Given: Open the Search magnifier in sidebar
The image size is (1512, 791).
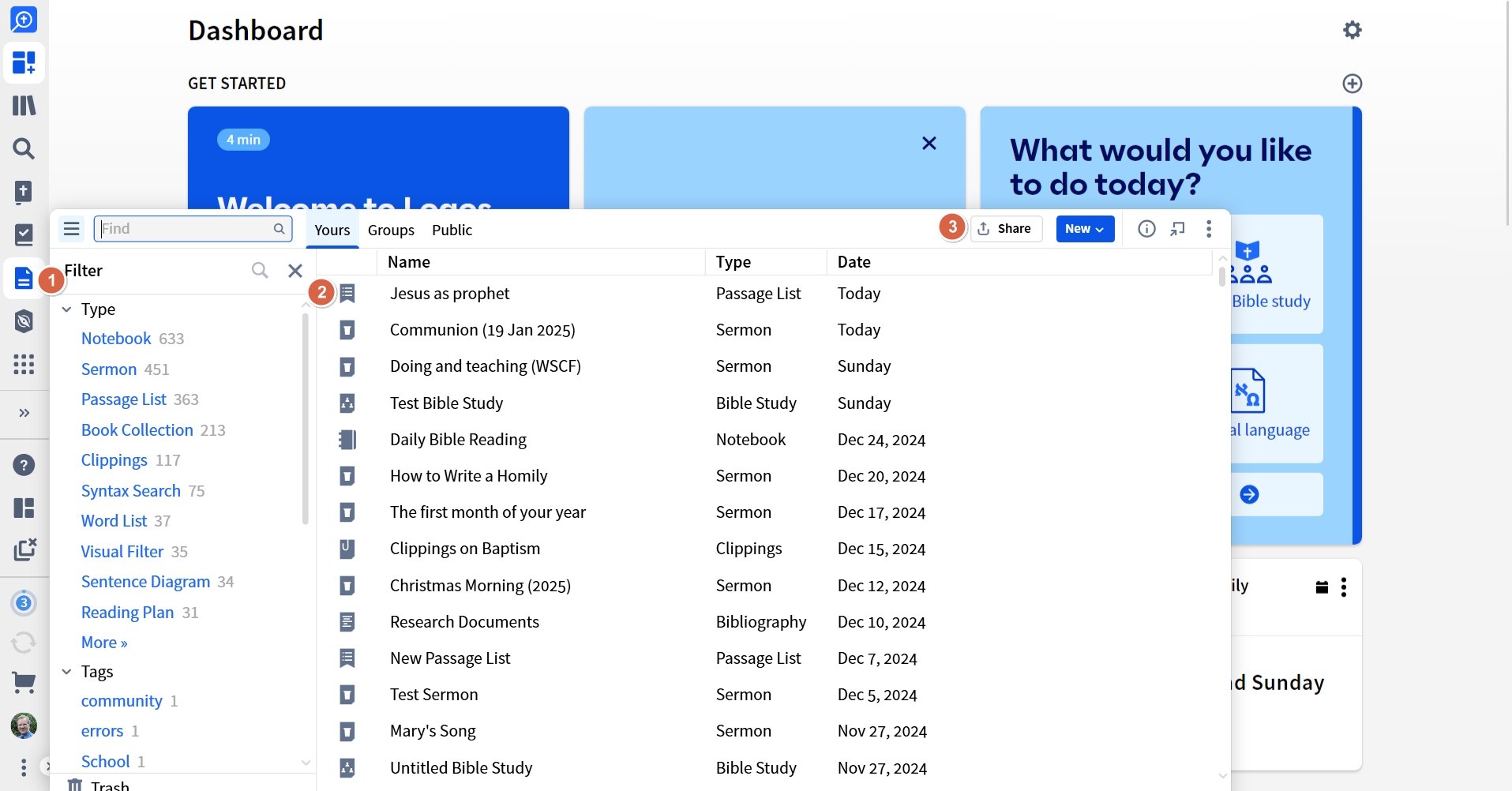Looking at the screenshot, I should [24, 148].
